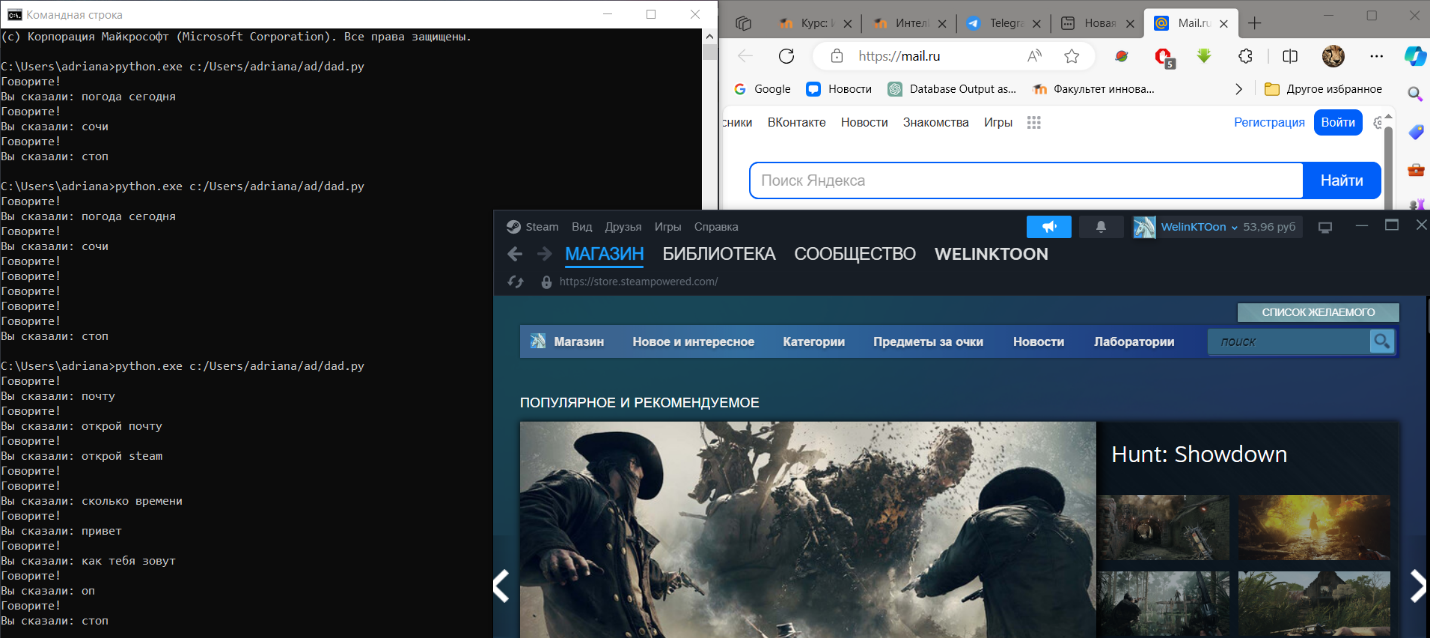The height and width of the screenshot is (638, 1430).
Task: Go forward in Steam navigation
Action: pyautogui.click(x=544, y=254)
